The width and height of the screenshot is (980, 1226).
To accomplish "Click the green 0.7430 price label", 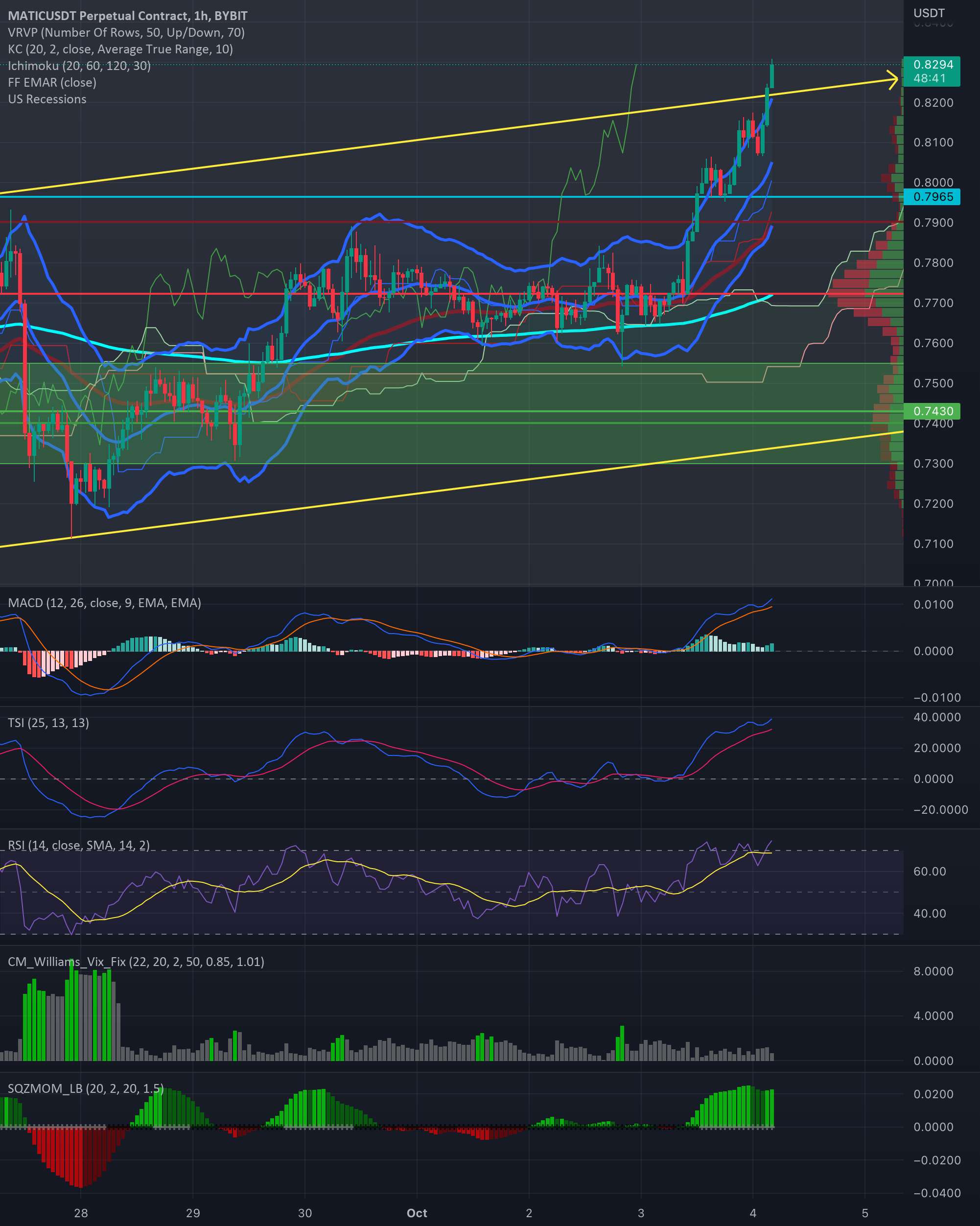I will click(x=931, y=411).
